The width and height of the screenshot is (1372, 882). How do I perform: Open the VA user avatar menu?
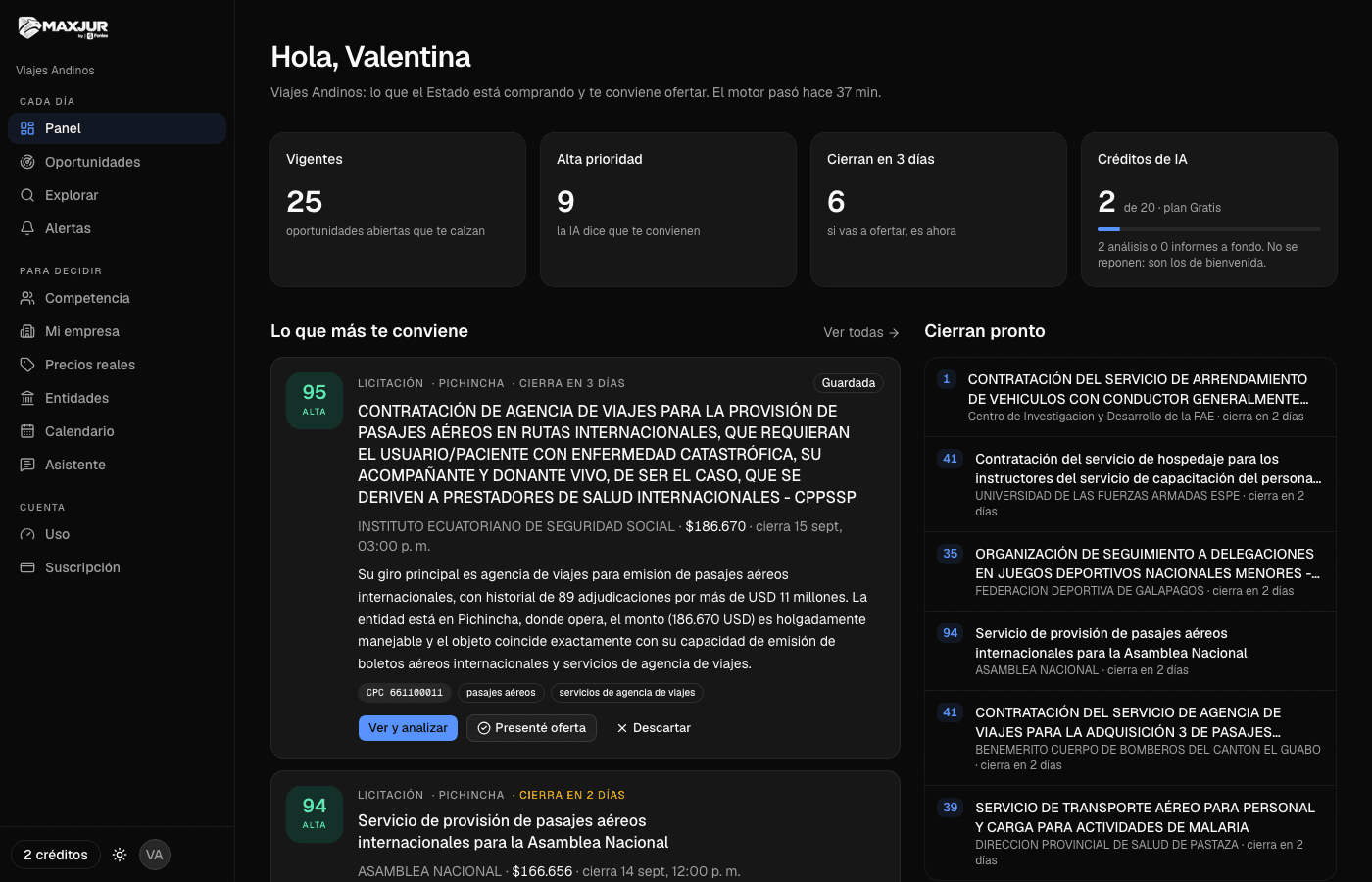coord(155,855)
